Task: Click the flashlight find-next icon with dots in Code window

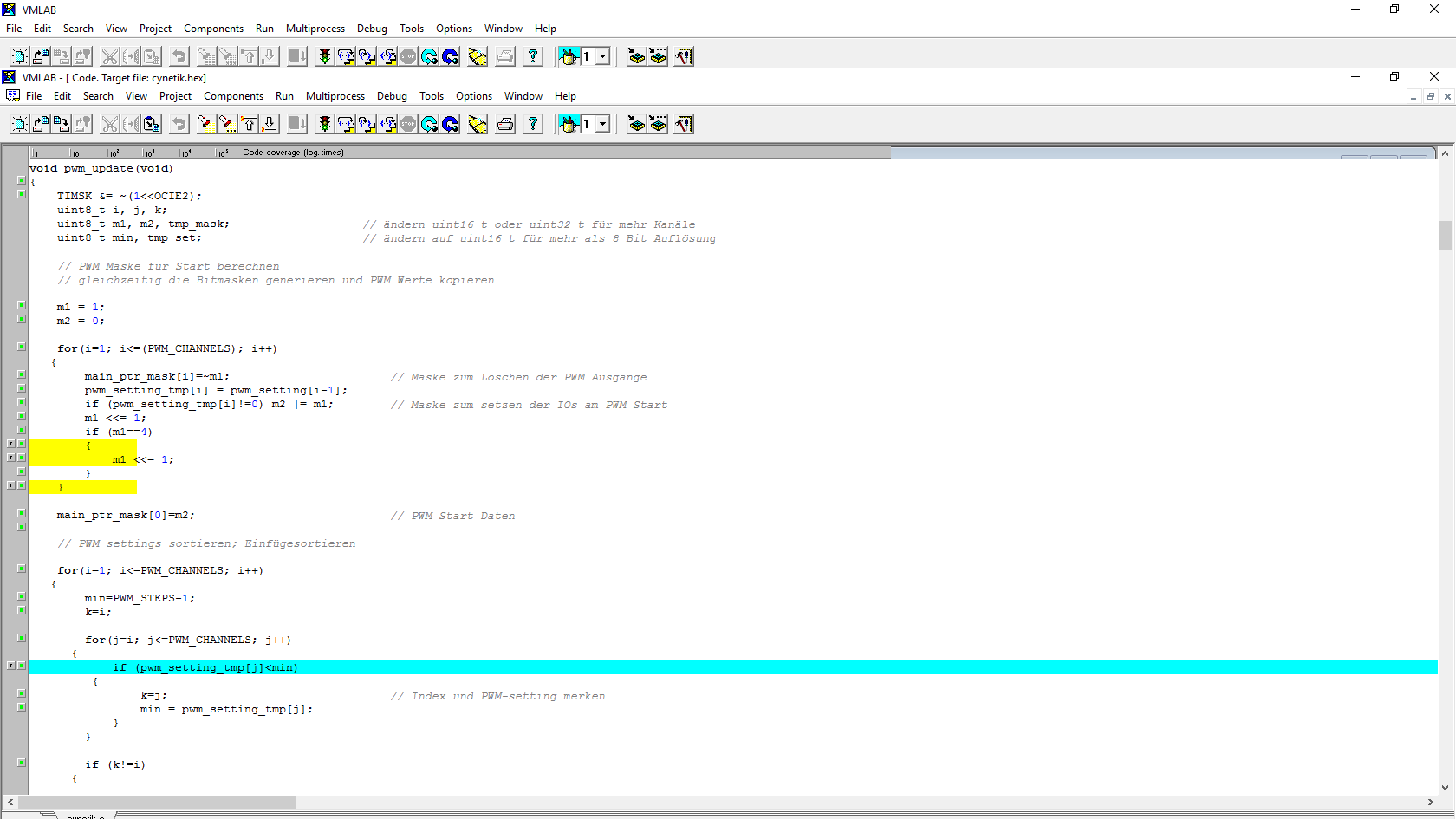Action: 227,124
